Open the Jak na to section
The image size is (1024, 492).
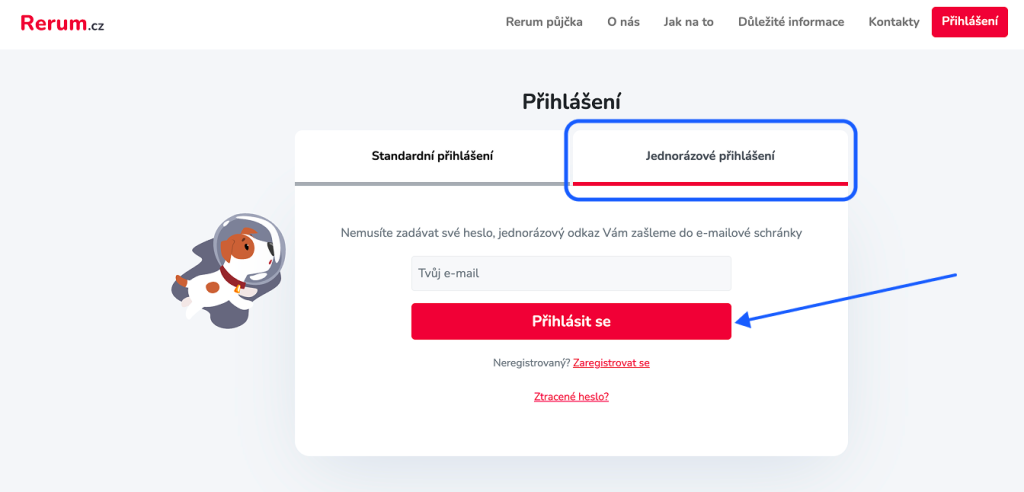(688, 22)
